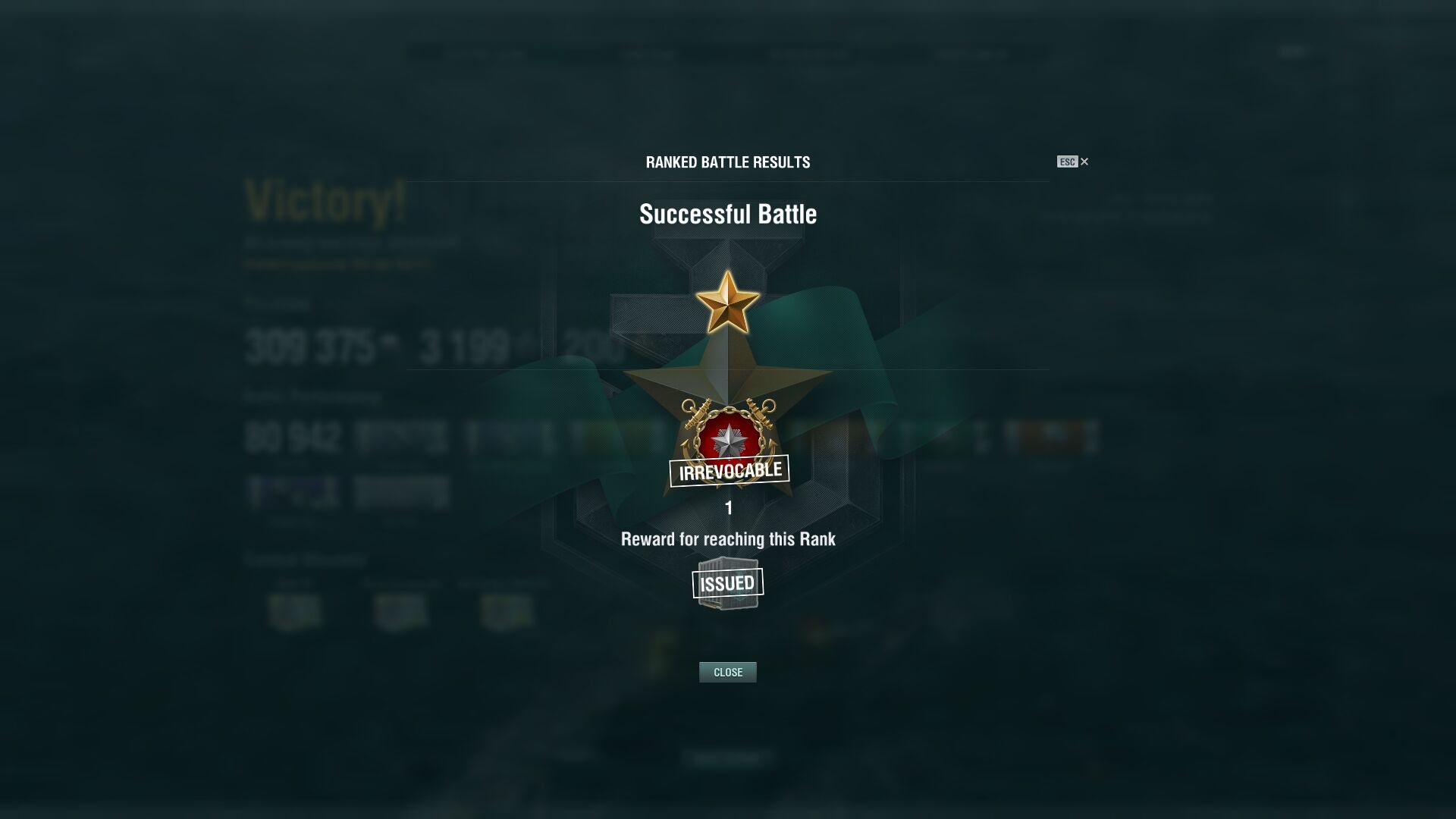This screenshot has width=1456, height=819.
Task: Dismiss dialog with the X icon
Action: [1084, 162]
